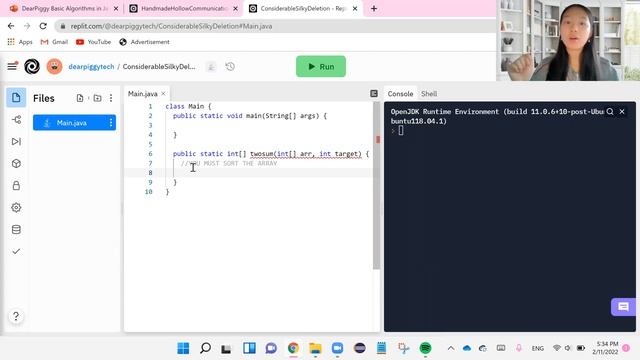Open the Unit tests checkmark icon

(x=16, y=251)
